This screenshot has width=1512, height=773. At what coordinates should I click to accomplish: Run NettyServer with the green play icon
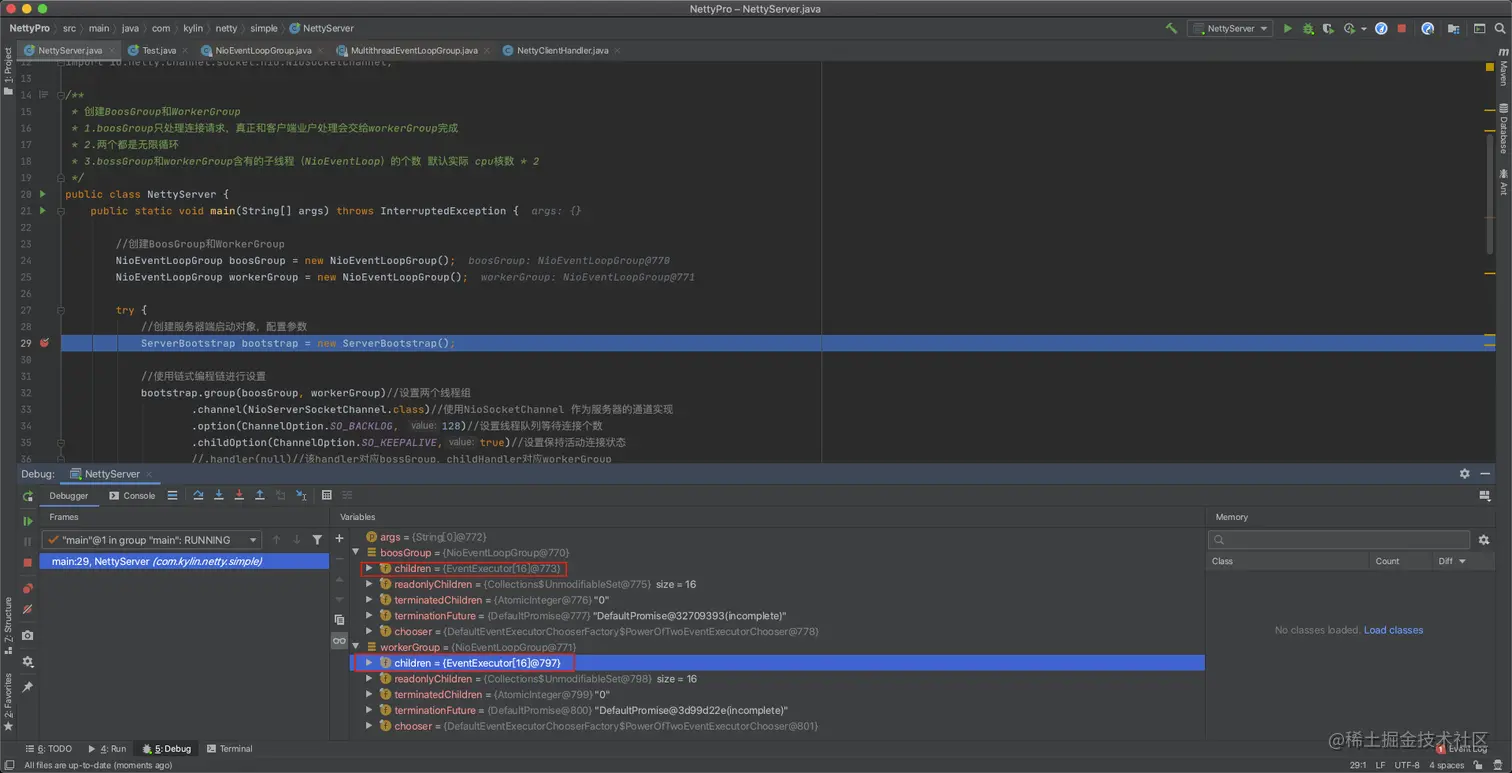tap(1288, 28)
